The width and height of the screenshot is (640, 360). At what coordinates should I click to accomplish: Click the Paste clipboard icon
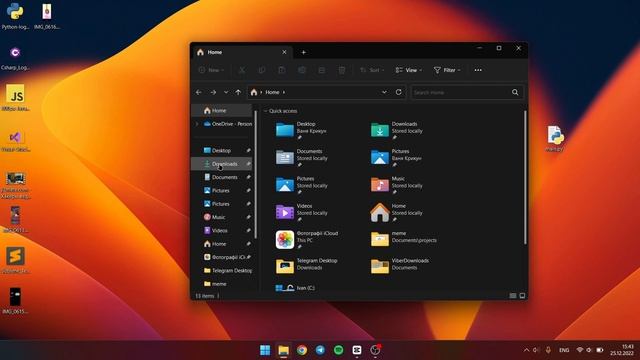click(x=282, y=70)
